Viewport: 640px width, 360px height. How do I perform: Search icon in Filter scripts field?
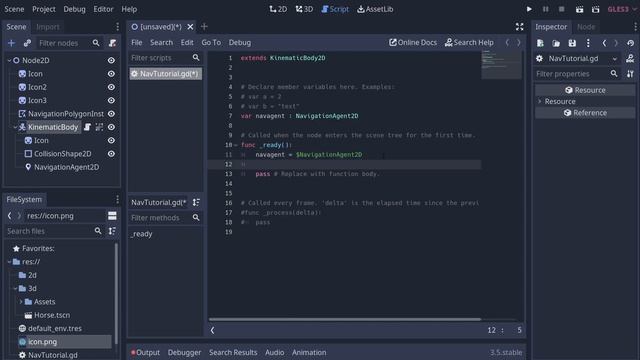click(x=196, y=58)
